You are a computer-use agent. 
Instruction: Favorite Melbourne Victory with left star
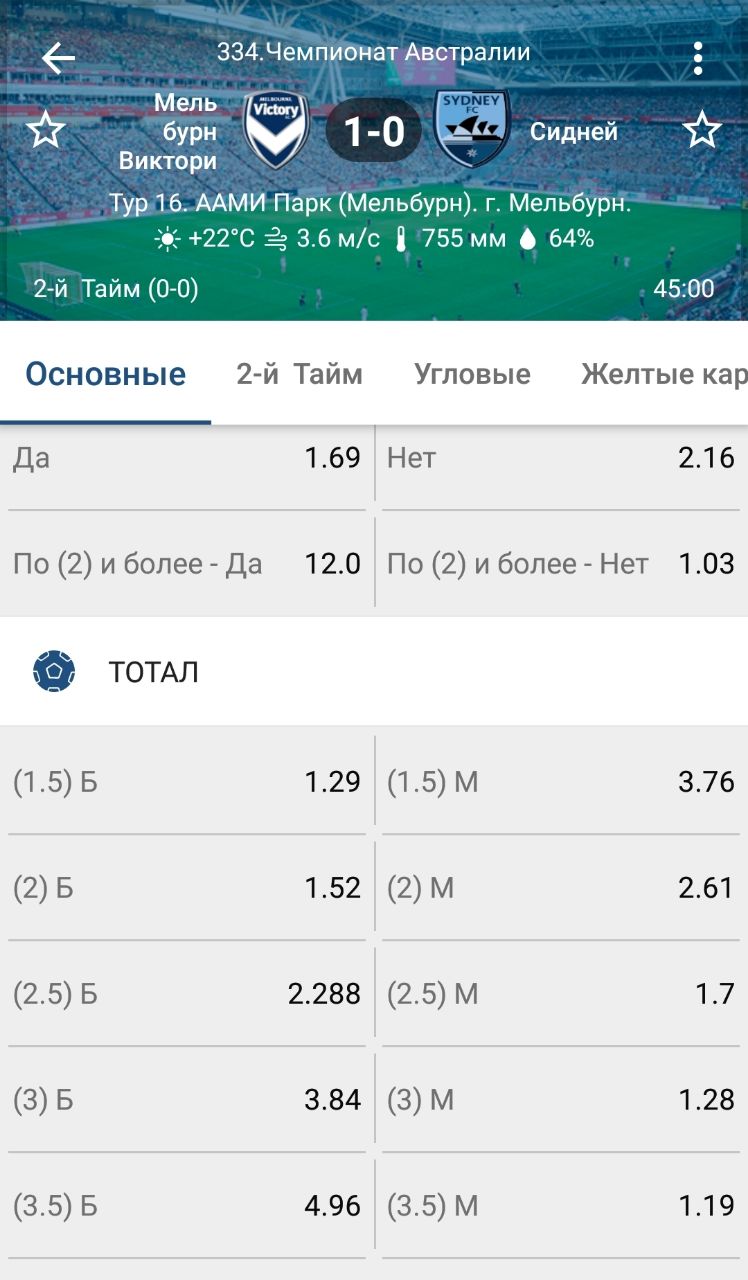pyautogui.click(x=45, y=131)
